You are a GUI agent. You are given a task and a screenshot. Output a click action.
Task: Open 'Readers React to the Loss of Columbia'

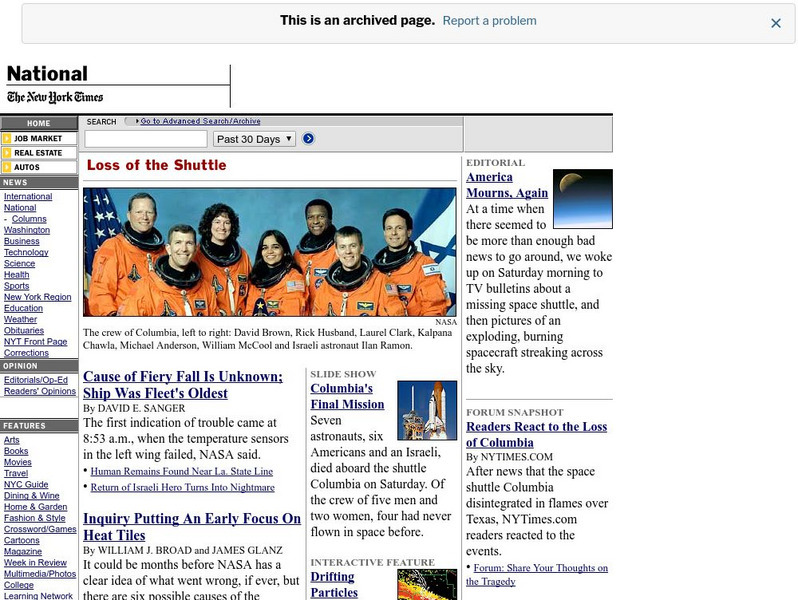(536, 435)
